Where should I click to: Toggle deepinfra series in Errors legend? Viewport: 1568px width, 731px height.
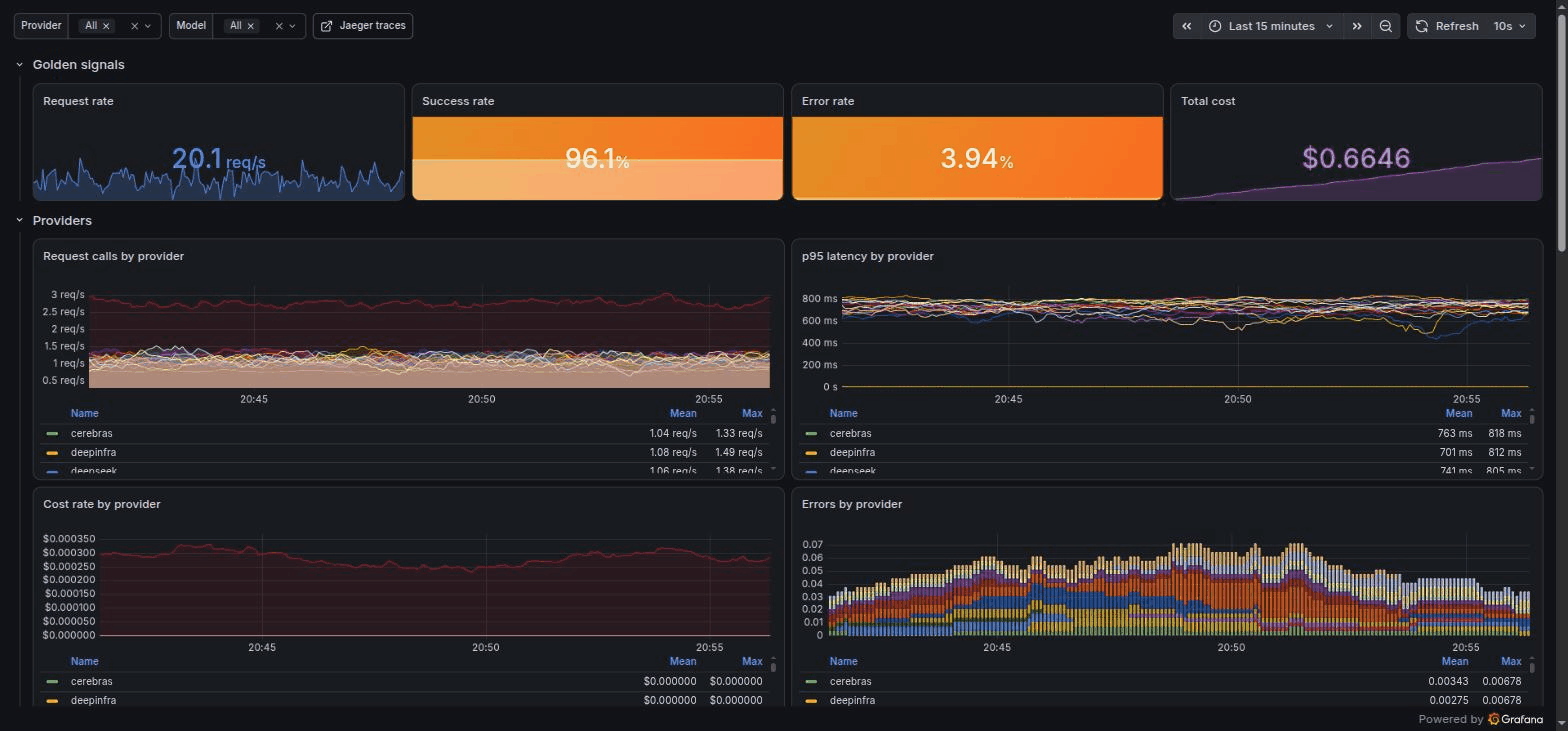(852, 700)
